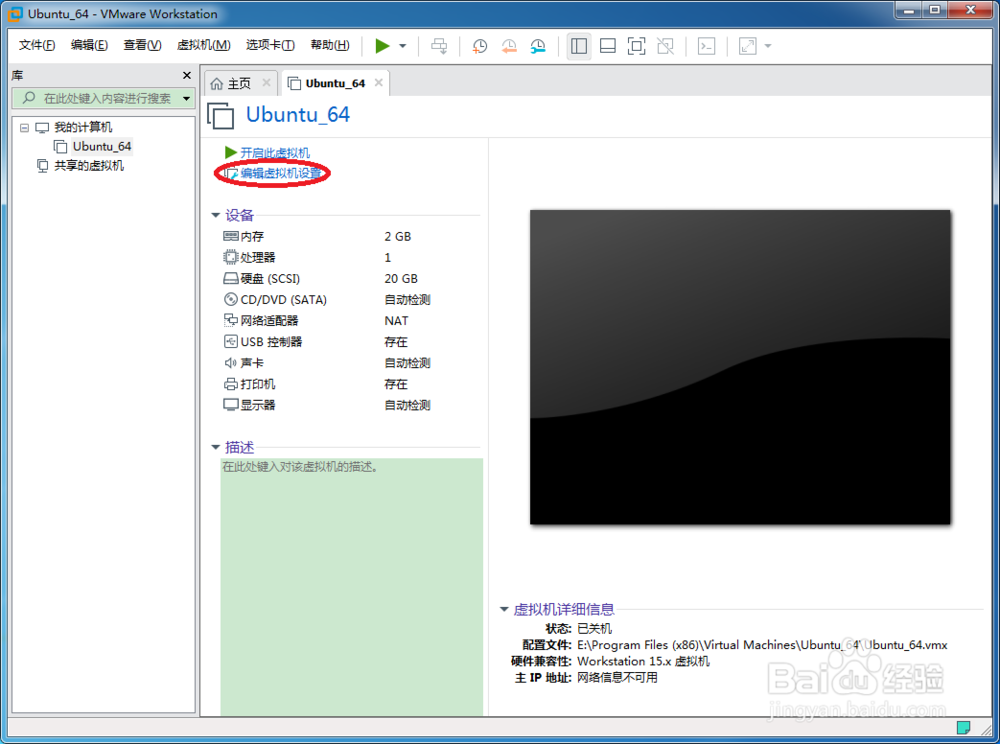Click the 网络信息不可用 IP address value
Viewport: 1000px width, 744px height.
point(617,678)
